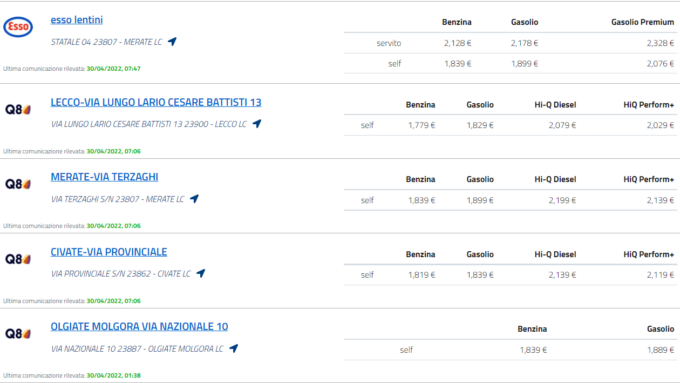
Task: Open directions arrow for Olgiate Molgora Via Nazionale
Action: point(233,348)
